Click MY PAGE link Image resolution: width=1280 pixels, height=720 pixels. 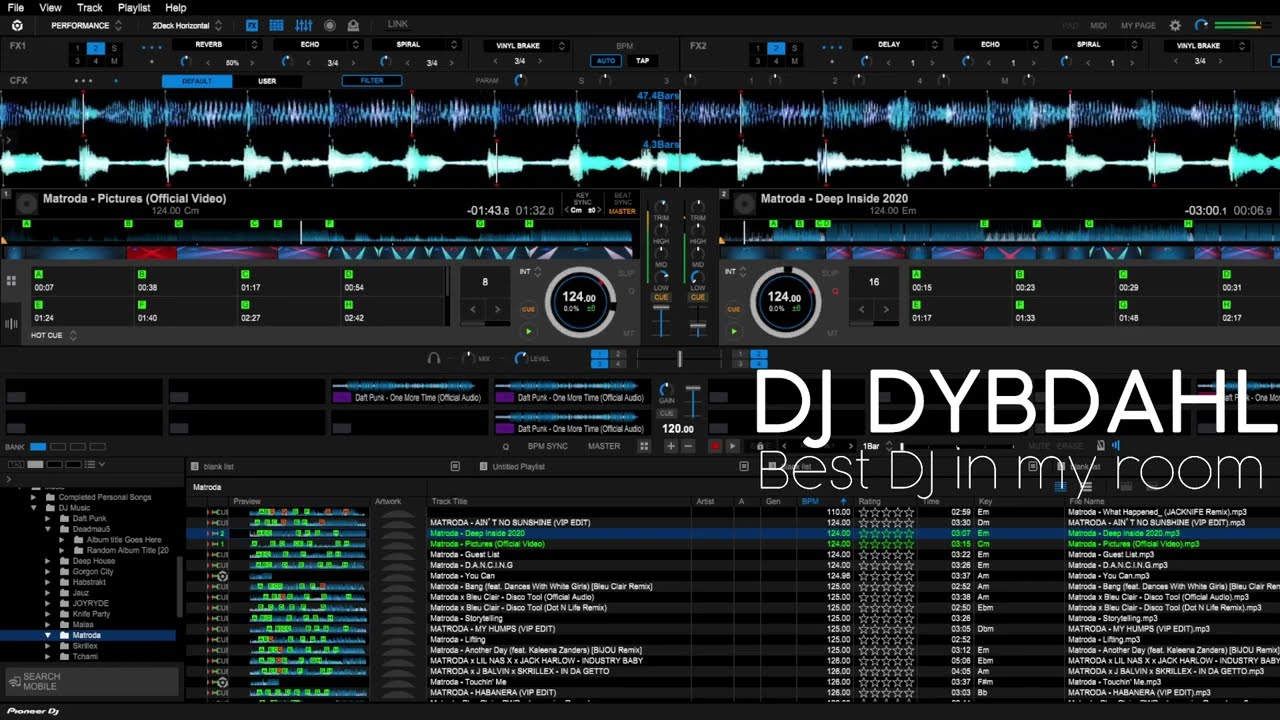point(1138,25)
